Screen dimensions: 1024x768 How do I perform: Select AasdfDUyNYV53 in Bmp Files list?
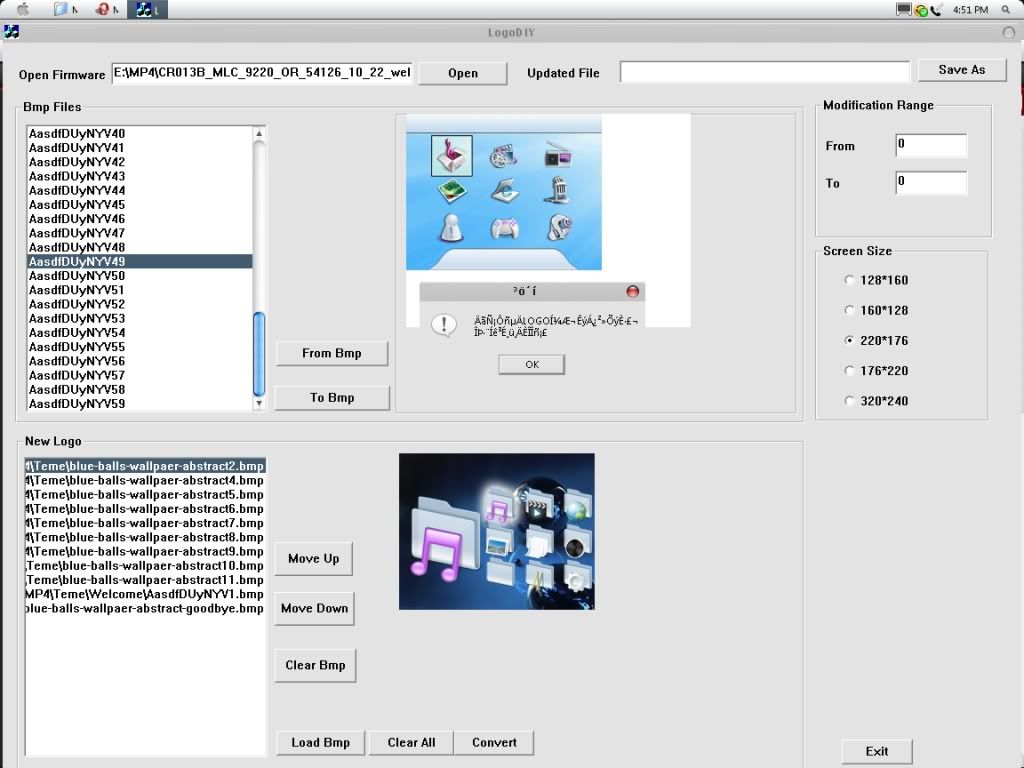pos(77,318)
